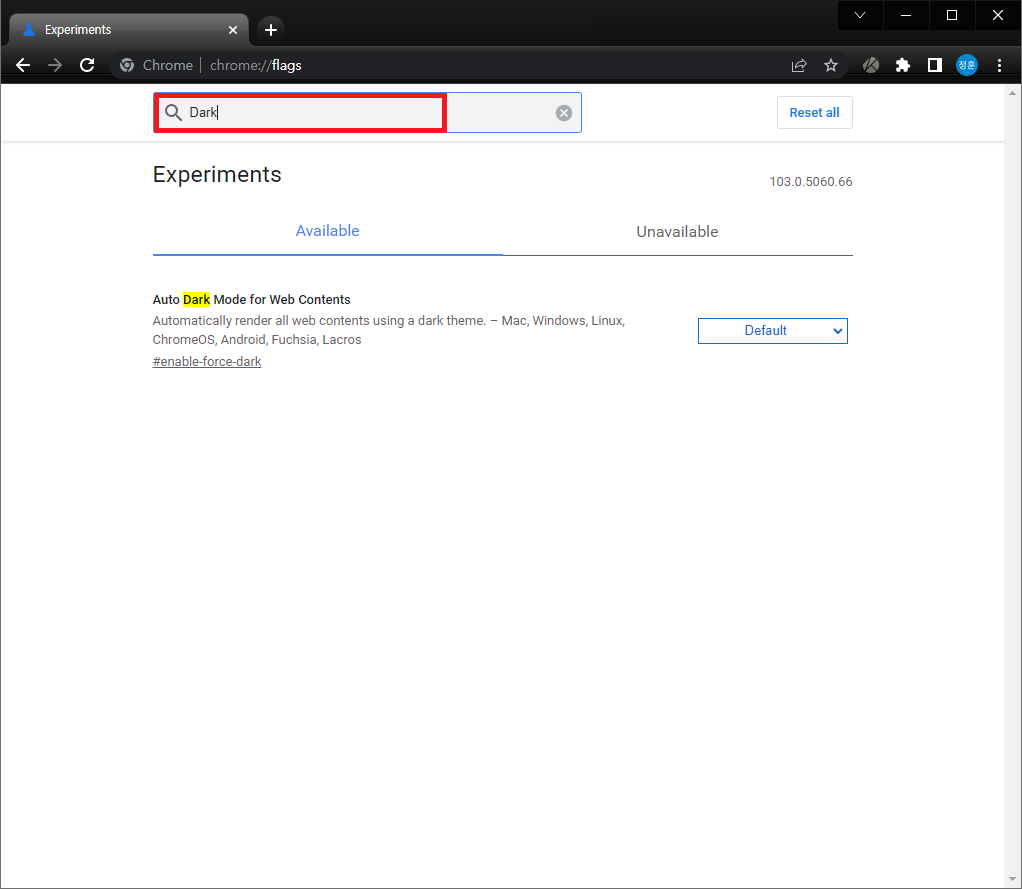Image resolution: width=1022 pixels, height=889 pixels.
Task: Reload the chrome://flags page
Action: pyautogui.click(x=87, y=65)
